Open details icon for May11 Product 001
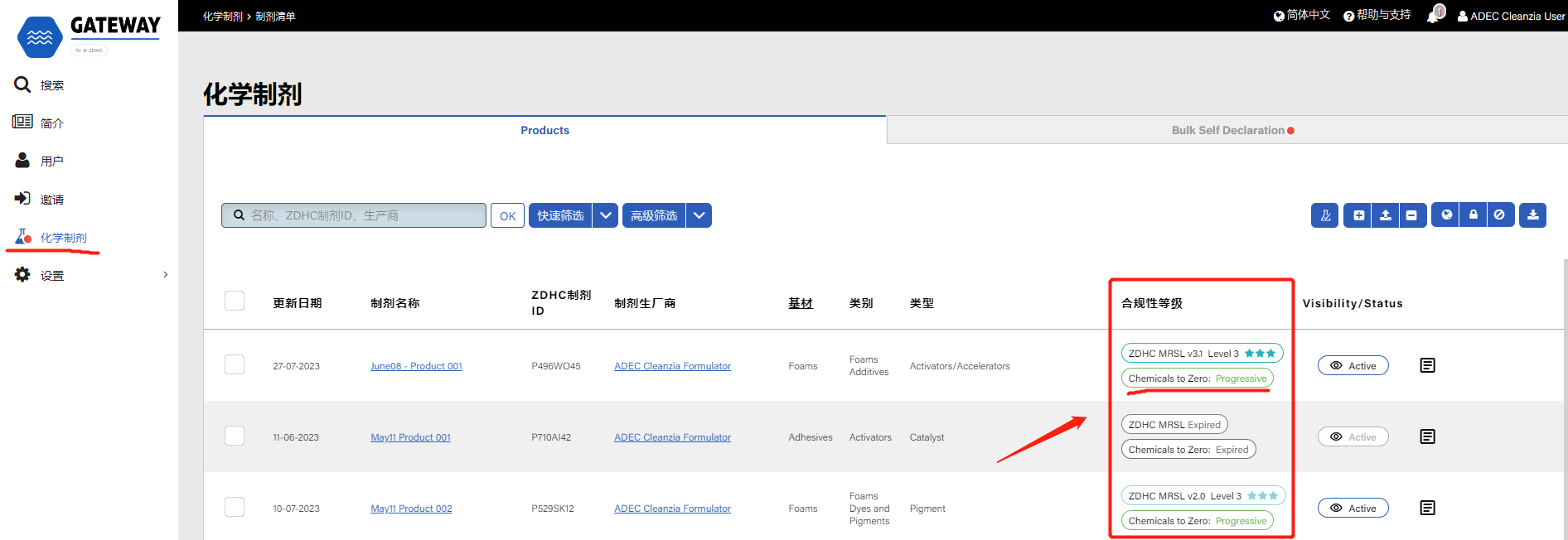Image resolution: width=1568 pixels, height=540 pixels. click(1427, 436)
